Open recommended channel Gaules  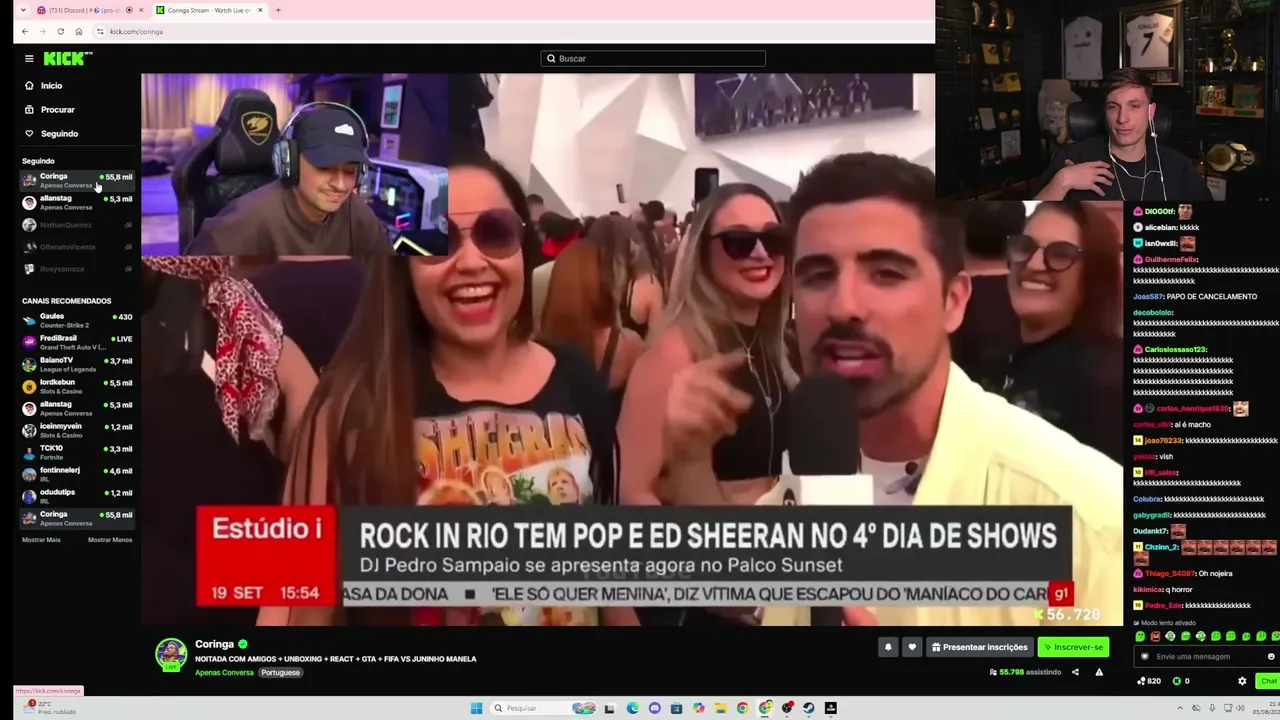tap(78, 320)
